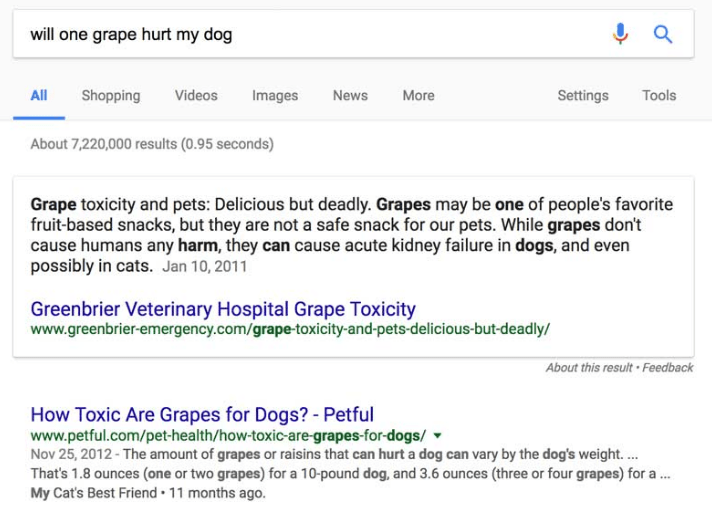Show the News results tab
The image size is (712, 520).
tap(350, 96)
